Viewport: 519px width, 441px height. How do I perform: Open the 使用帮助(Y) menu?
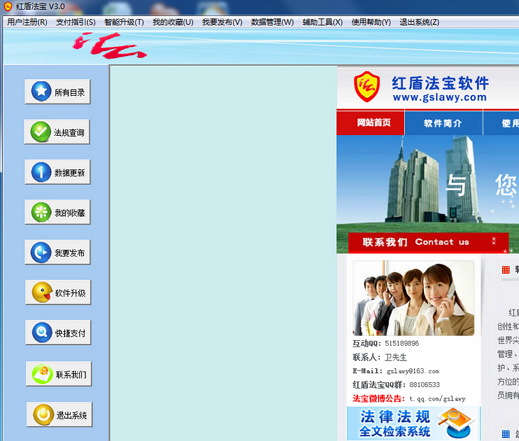[371, 22]
